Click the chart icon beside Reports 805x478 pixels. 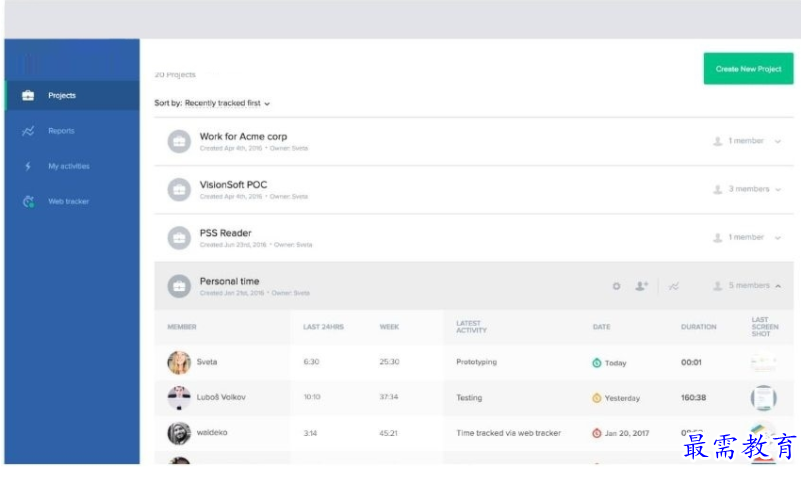(28, 131)
